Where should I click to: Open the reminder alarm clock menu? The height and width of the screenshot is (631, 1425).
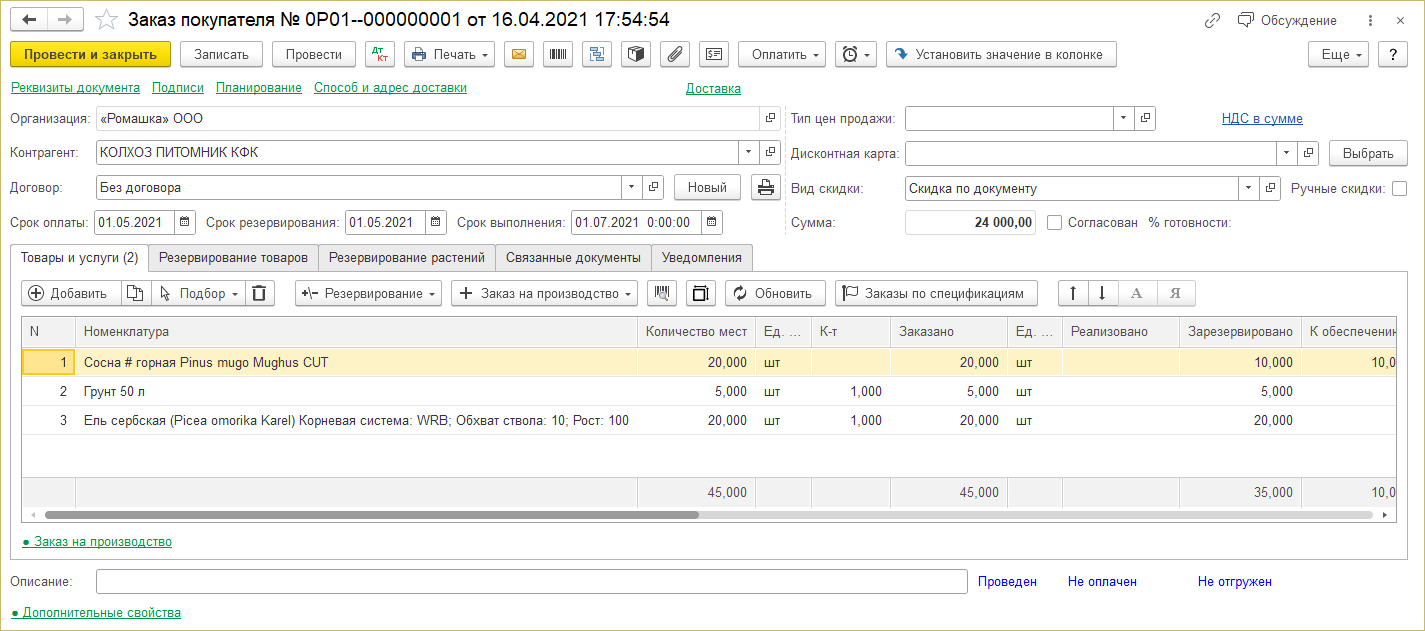tap(856, 54)
